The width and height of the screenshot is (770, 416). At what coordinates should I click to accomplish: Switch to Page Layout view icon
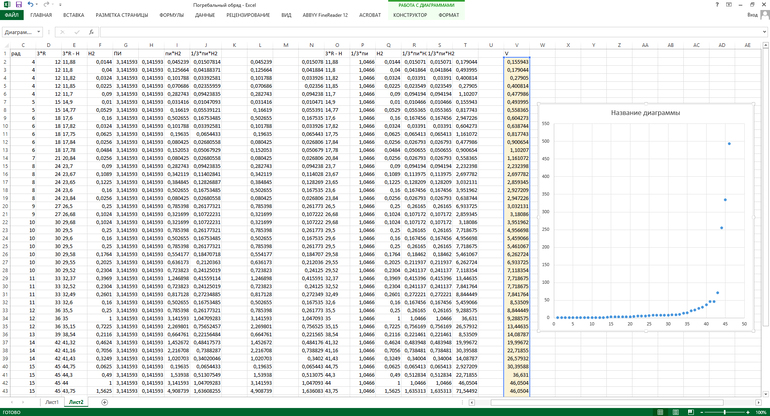[675, 412]
